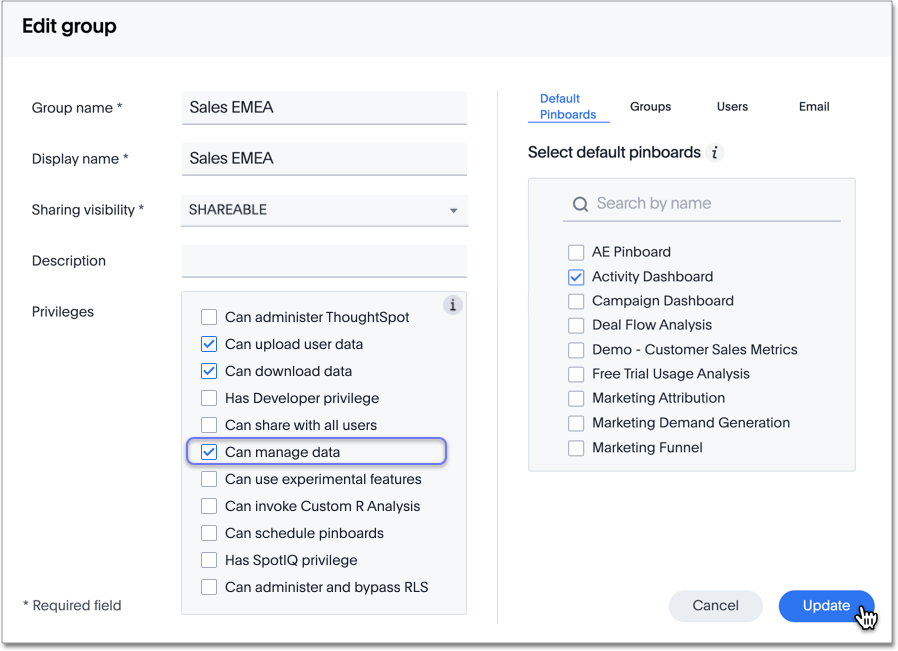
Task: Click info icon beside Select default pinboards
Action: coord(714,153)
